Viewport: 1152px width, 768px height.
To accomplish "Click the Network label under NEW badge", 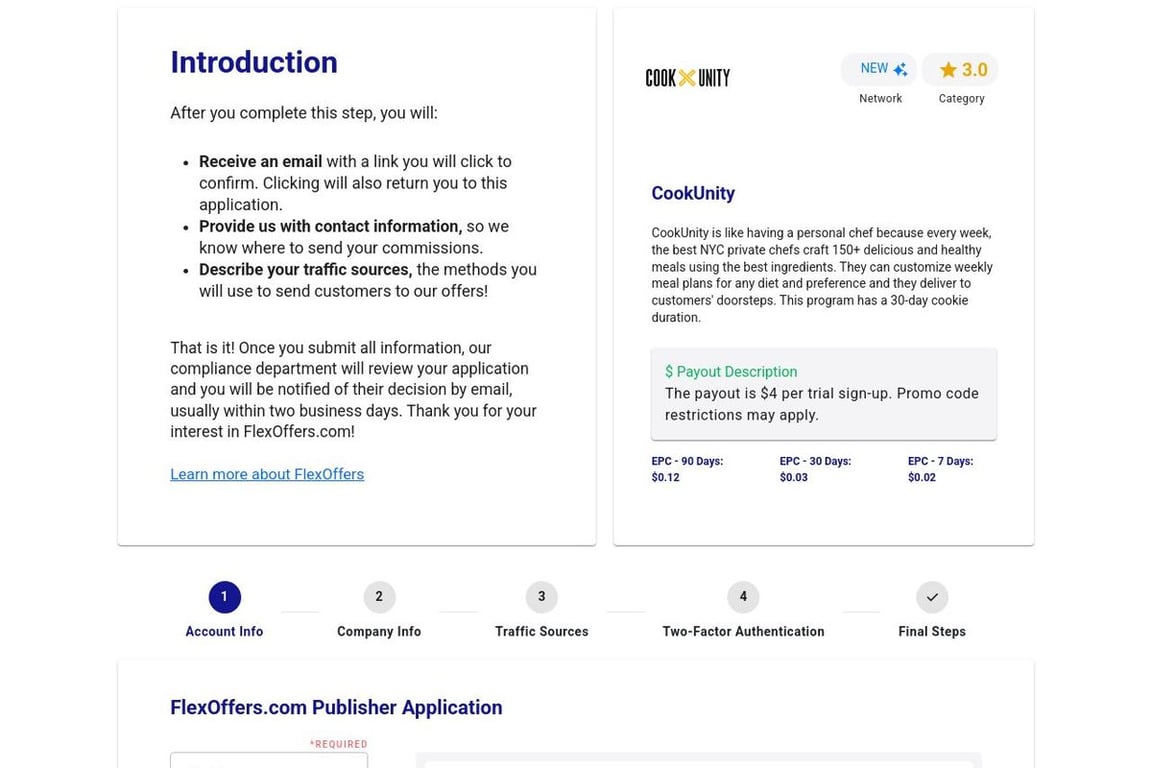I will coord(880,98).
